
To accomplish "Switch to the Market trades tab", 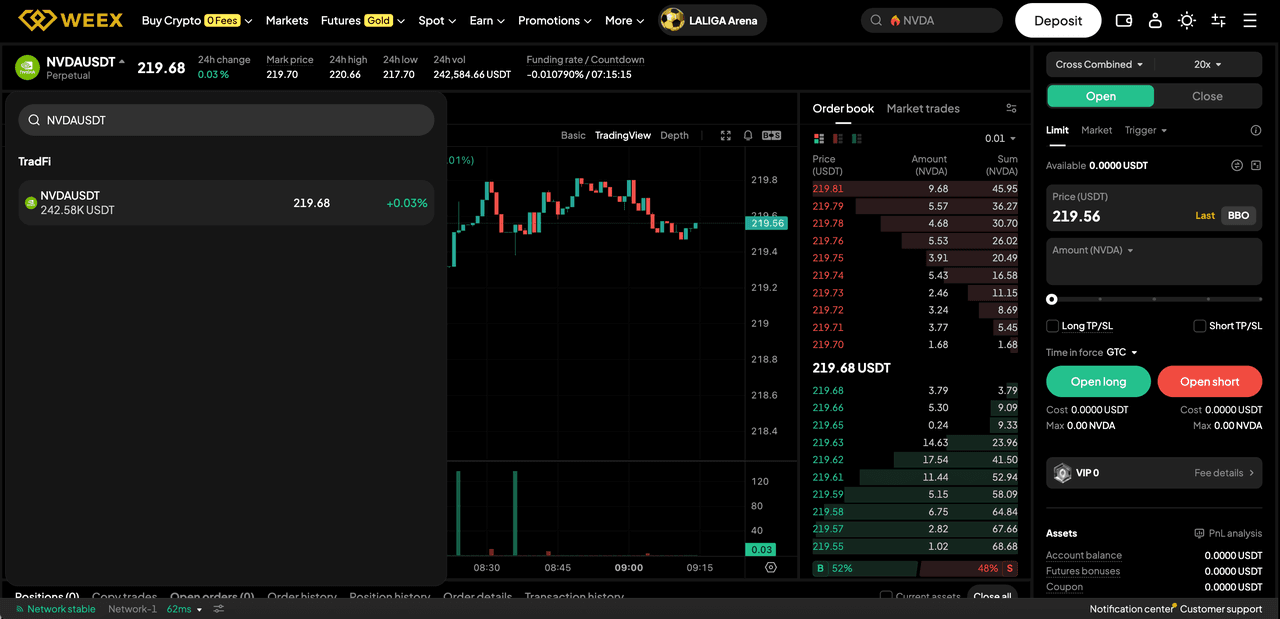I will pos(923,108).
